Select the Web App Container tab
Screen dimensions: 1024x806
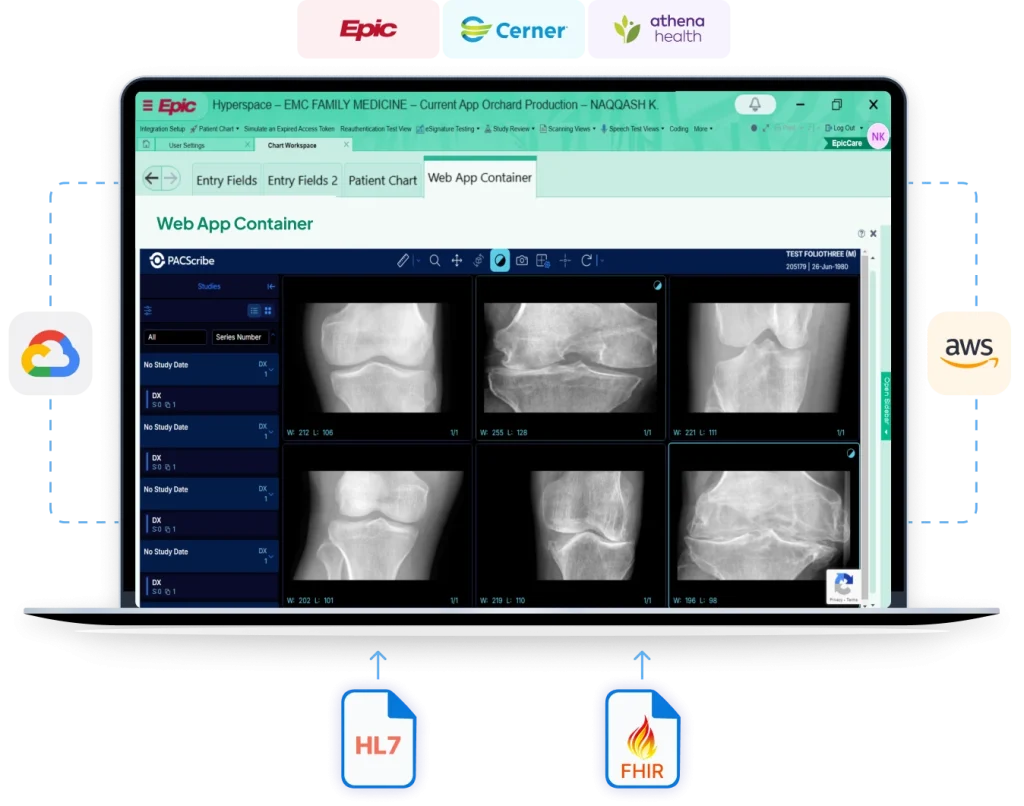(480, 178)
